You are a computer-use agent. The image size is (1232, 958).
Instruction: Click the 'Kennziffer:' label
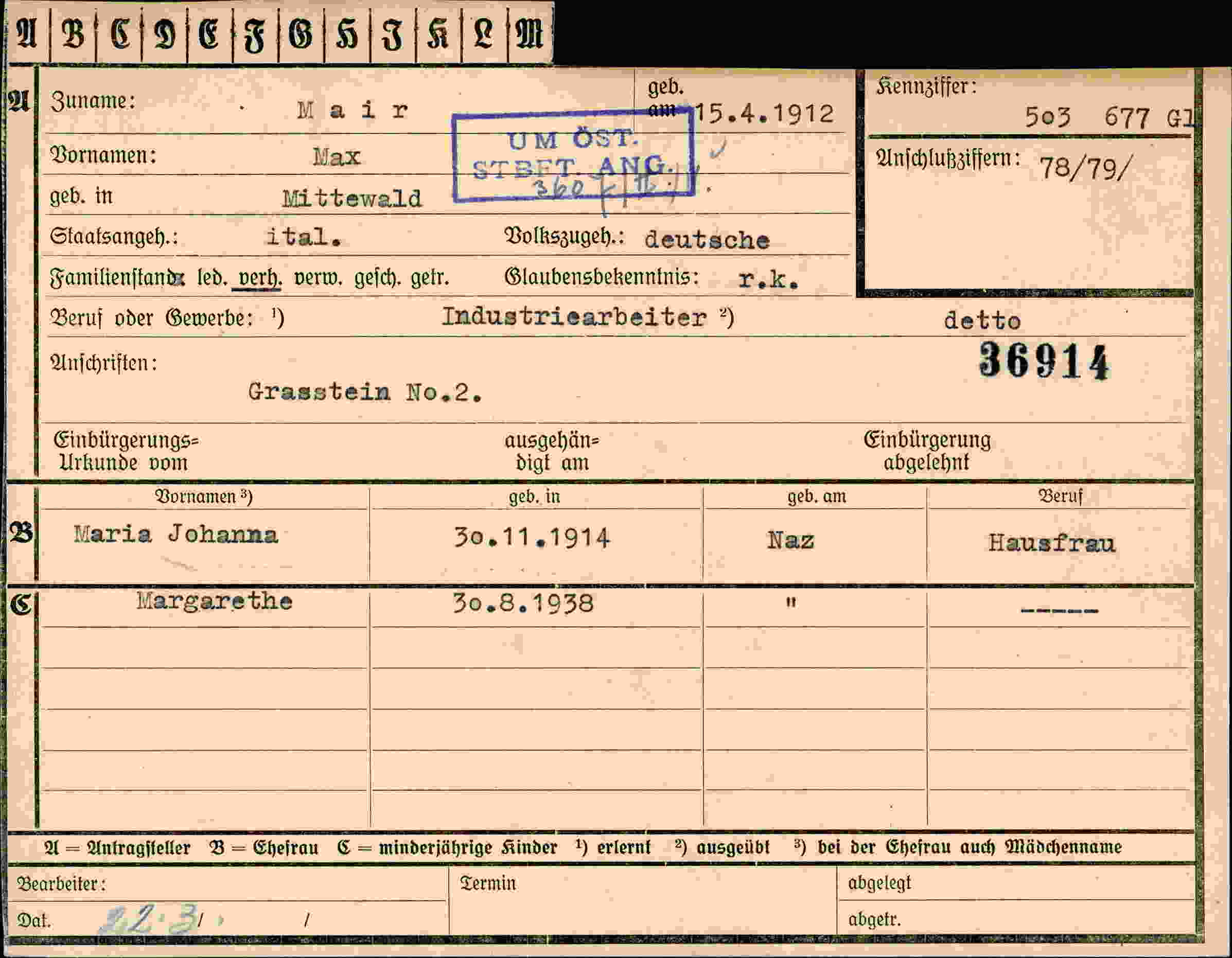(x=927, y=87)
